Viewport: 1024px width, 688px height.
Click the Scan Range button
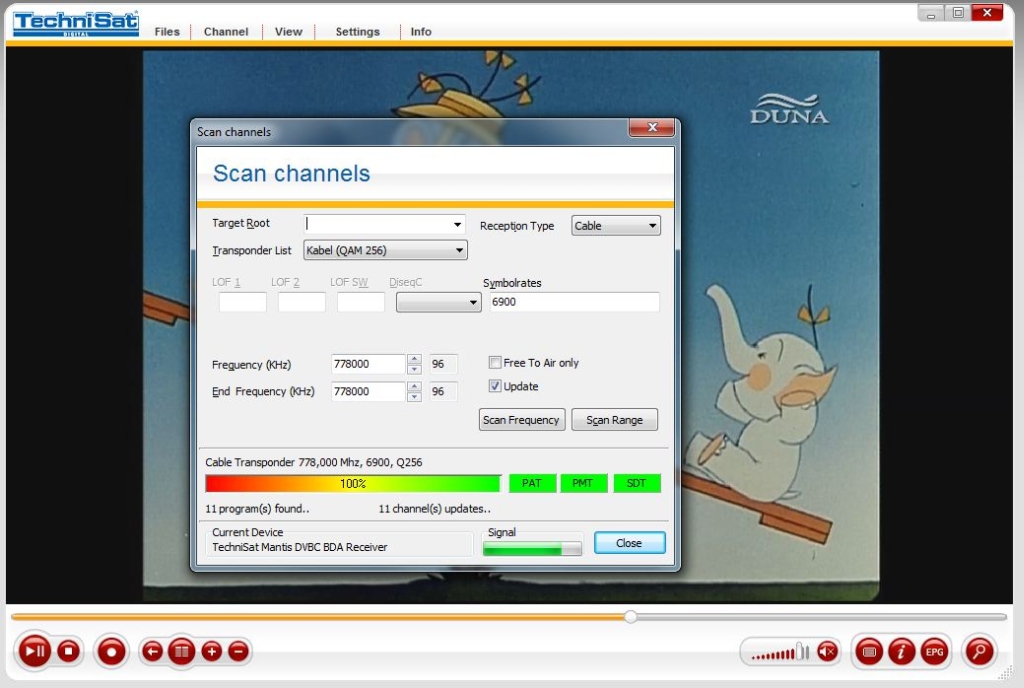(615, 420)
